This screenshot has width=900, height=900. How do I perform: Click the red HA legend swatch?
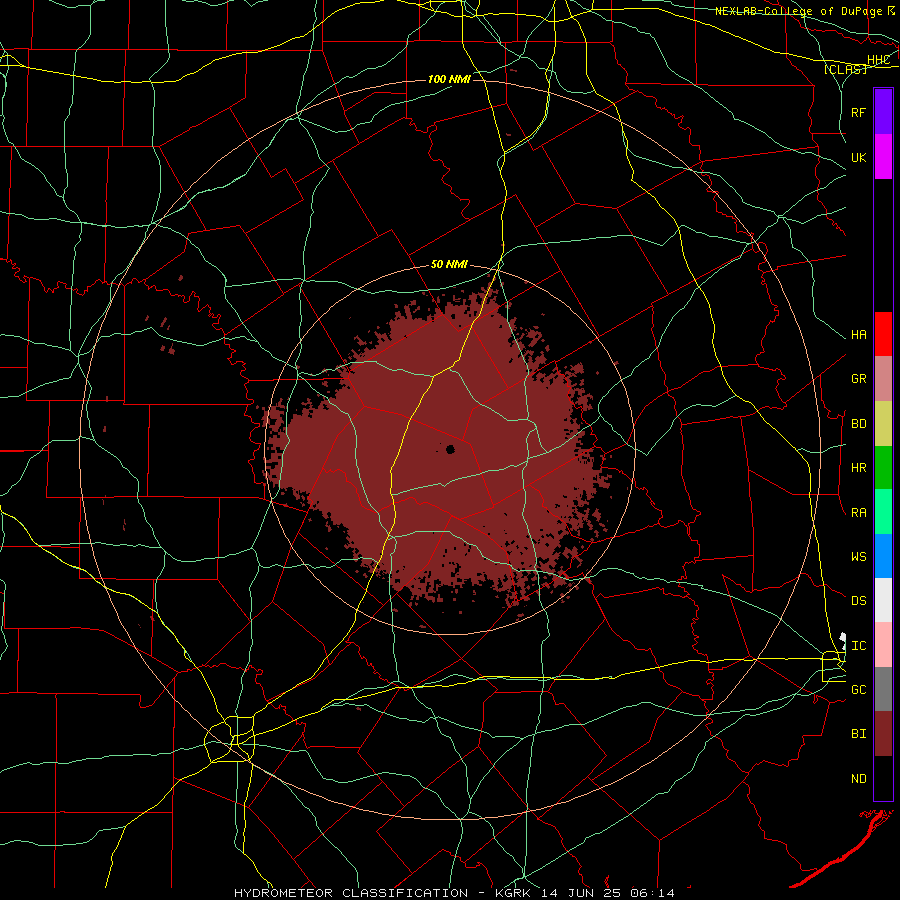coord(883,334)
